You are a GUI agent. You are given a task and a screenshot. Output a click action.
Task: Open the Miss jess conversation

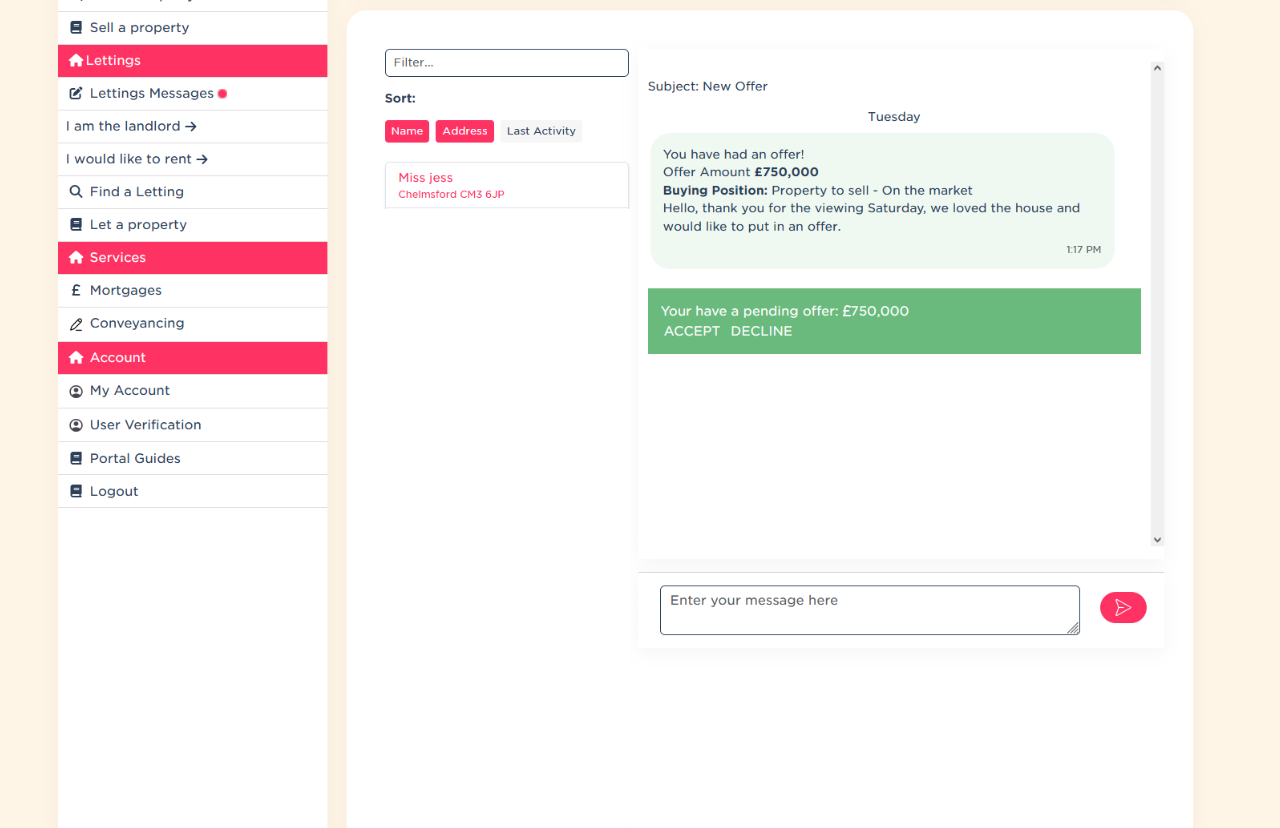click(x=506, y=185)
